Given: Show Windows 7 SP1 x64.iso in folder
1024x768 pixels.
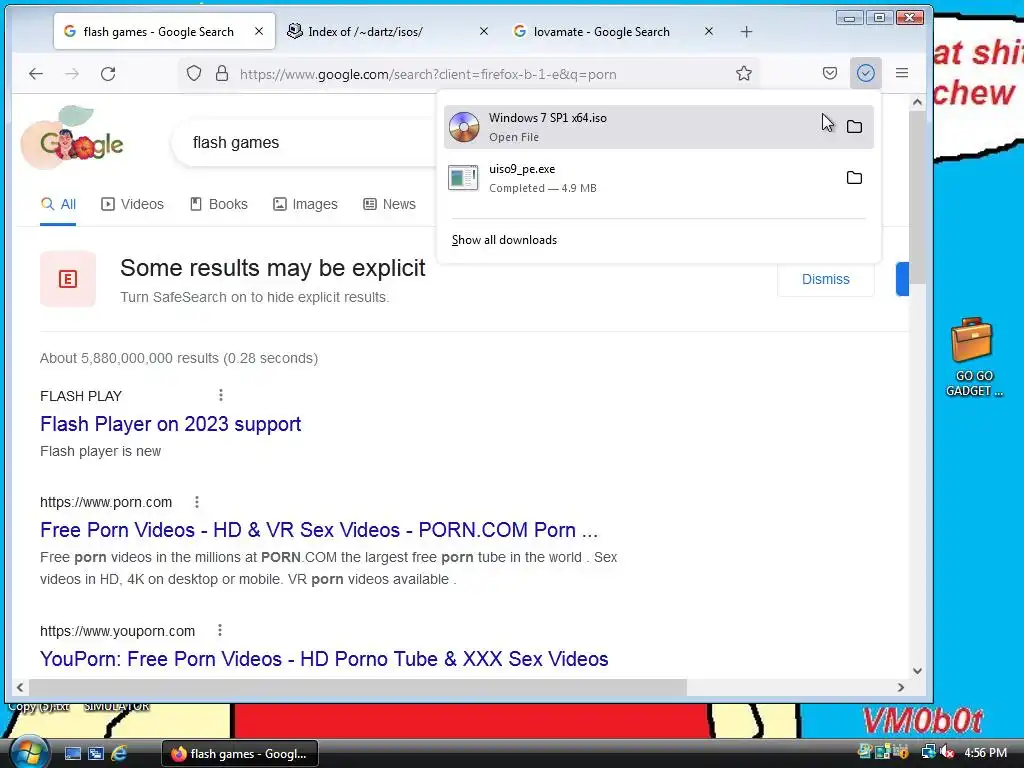Looking at the screenshot, I should [854, 127].
